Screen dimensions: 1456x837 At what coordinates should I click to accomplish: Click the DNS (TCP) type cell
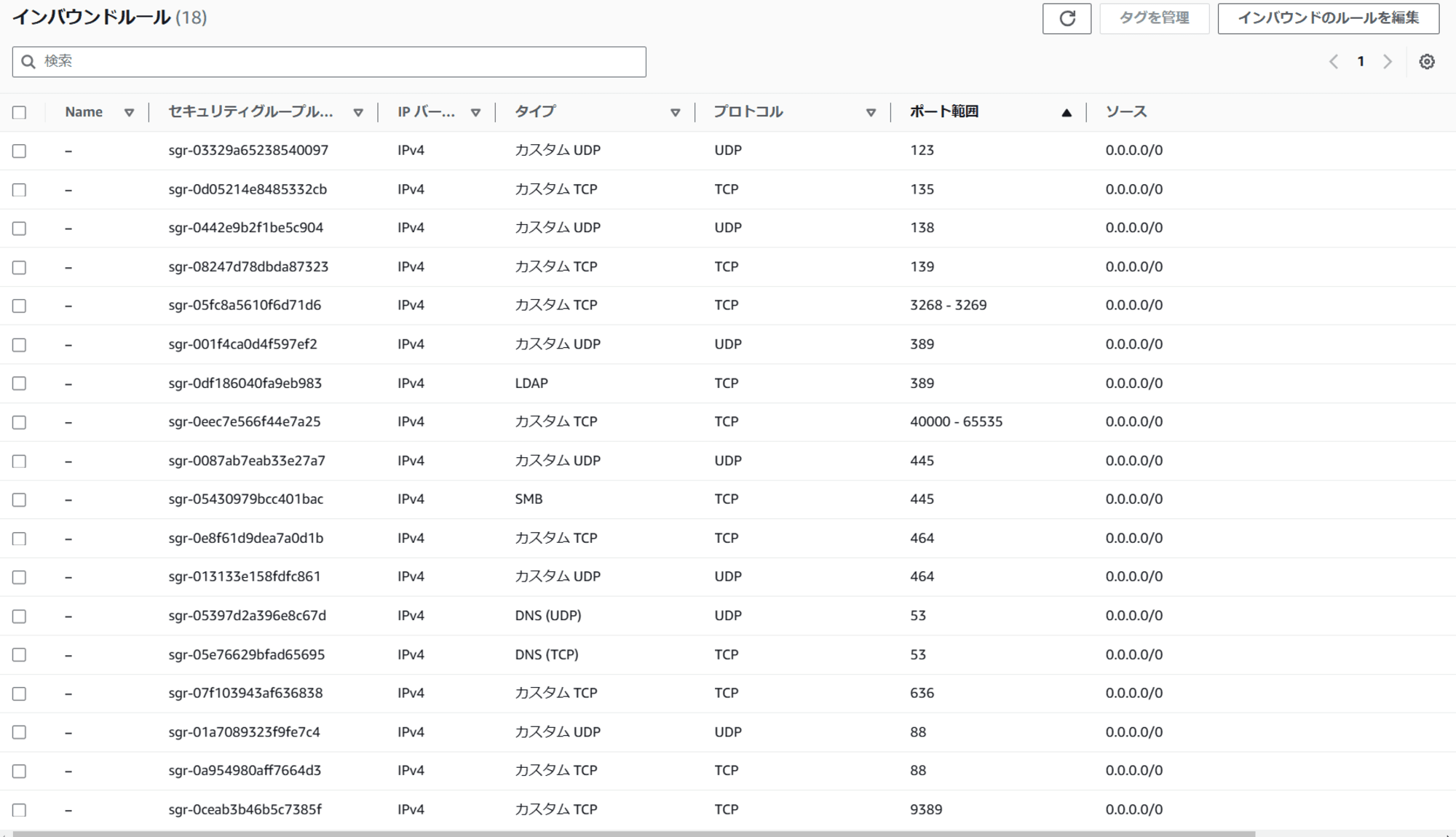[x=547, y=654]
